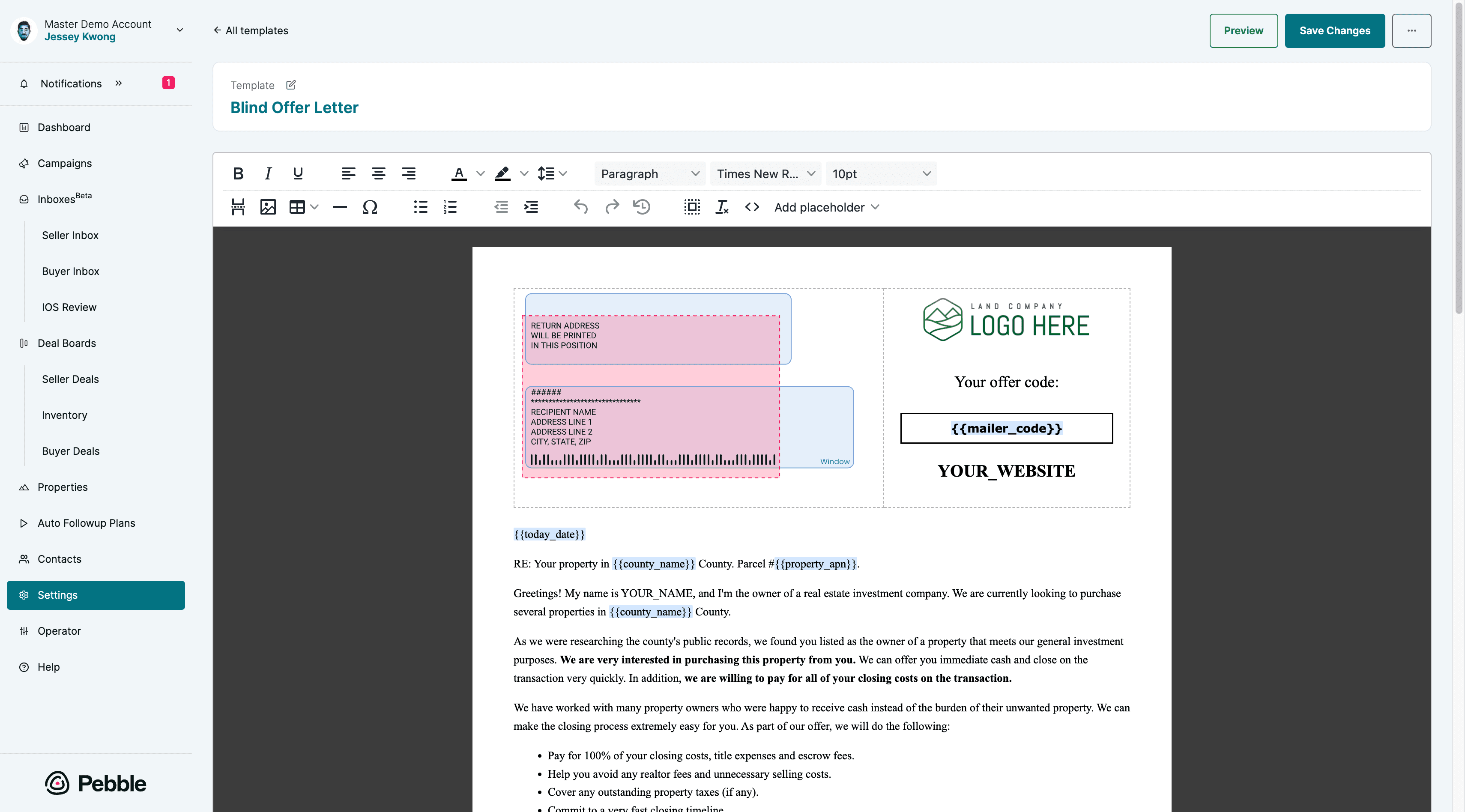Toggle underline formatting
Image resolution: width=1465 pixels, height=812 pixels.
point(297,173)
